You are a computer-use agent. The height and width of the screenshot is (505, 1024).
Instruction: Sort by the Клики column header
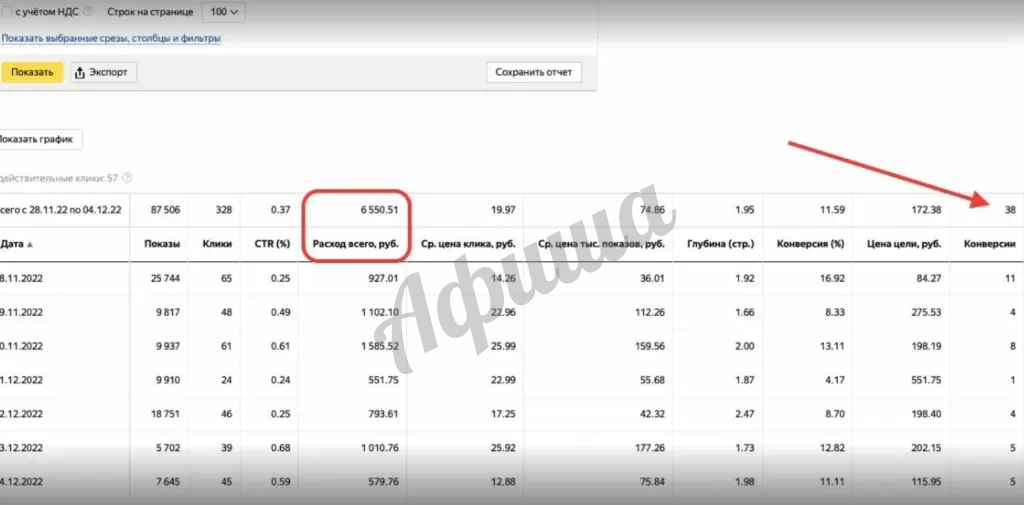(217, 244)
